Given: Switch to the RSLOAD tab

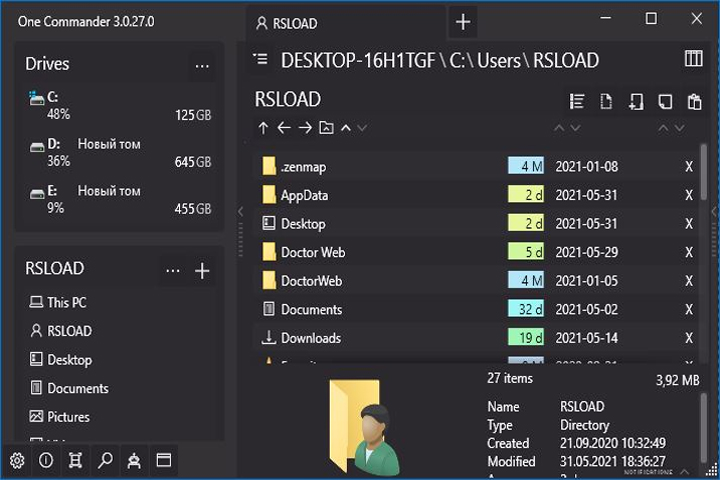Looking at the screenshot, I should click(287, 23).
